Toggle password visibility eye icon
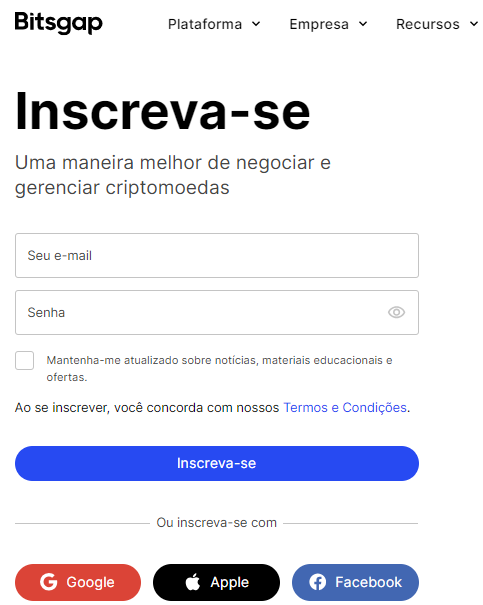The height and width of the screenshot is (605, 483). click(x=396, y=312)
